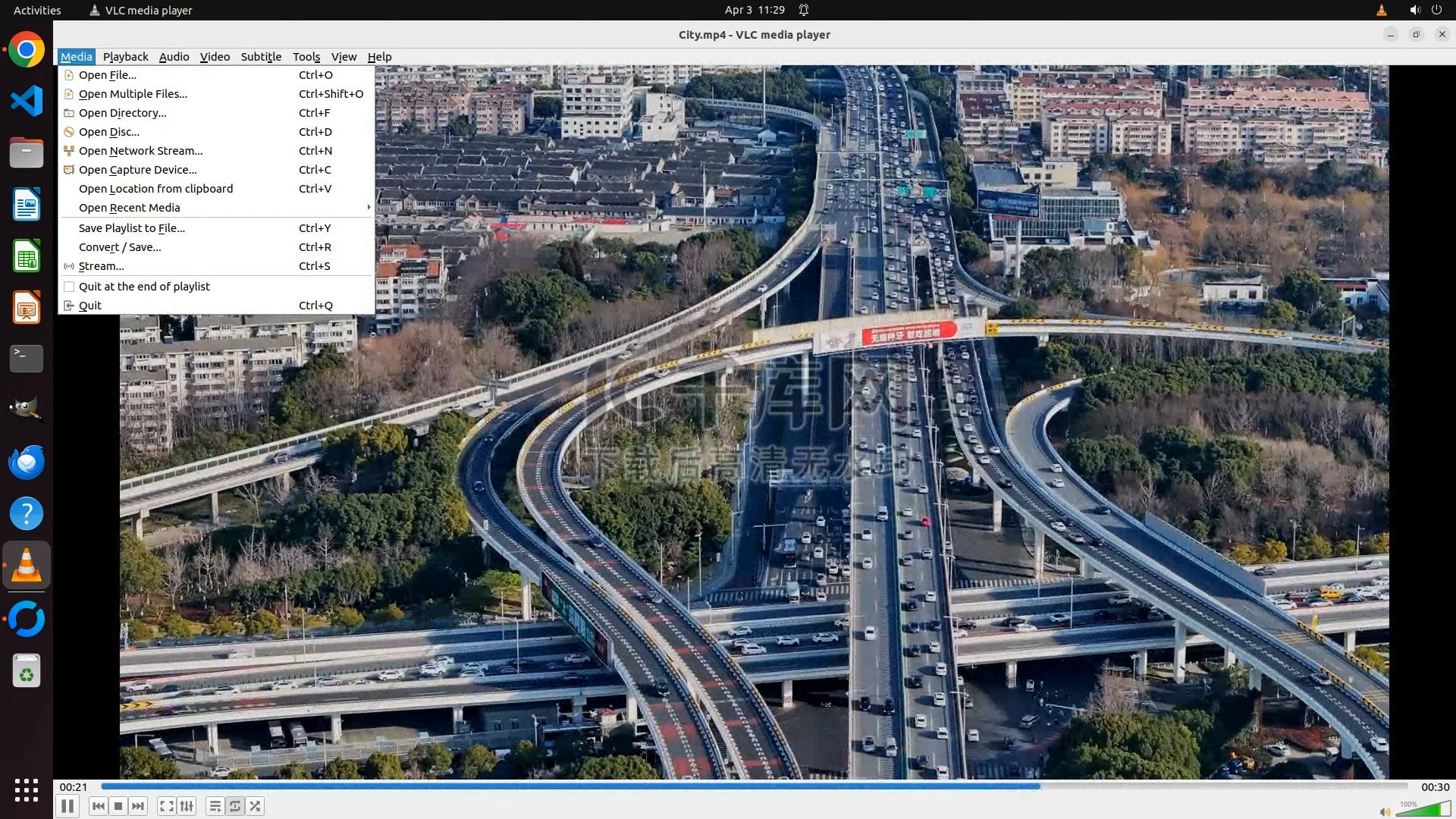Select Open Network Stream entry
The image size is (1456, 819).
tap(140, 150)
